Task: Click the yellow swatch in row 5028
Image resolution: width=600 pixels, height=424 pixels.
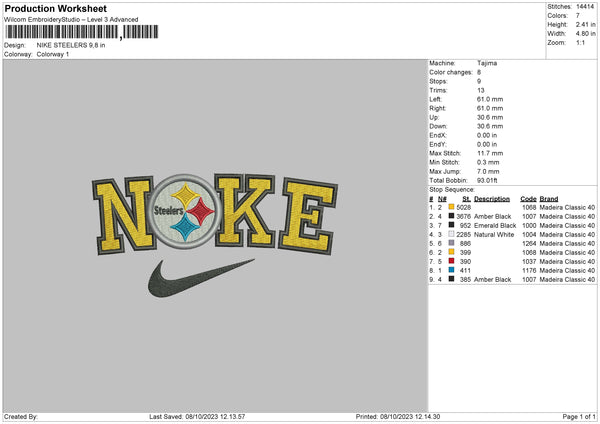Action: tap(451, 207)
